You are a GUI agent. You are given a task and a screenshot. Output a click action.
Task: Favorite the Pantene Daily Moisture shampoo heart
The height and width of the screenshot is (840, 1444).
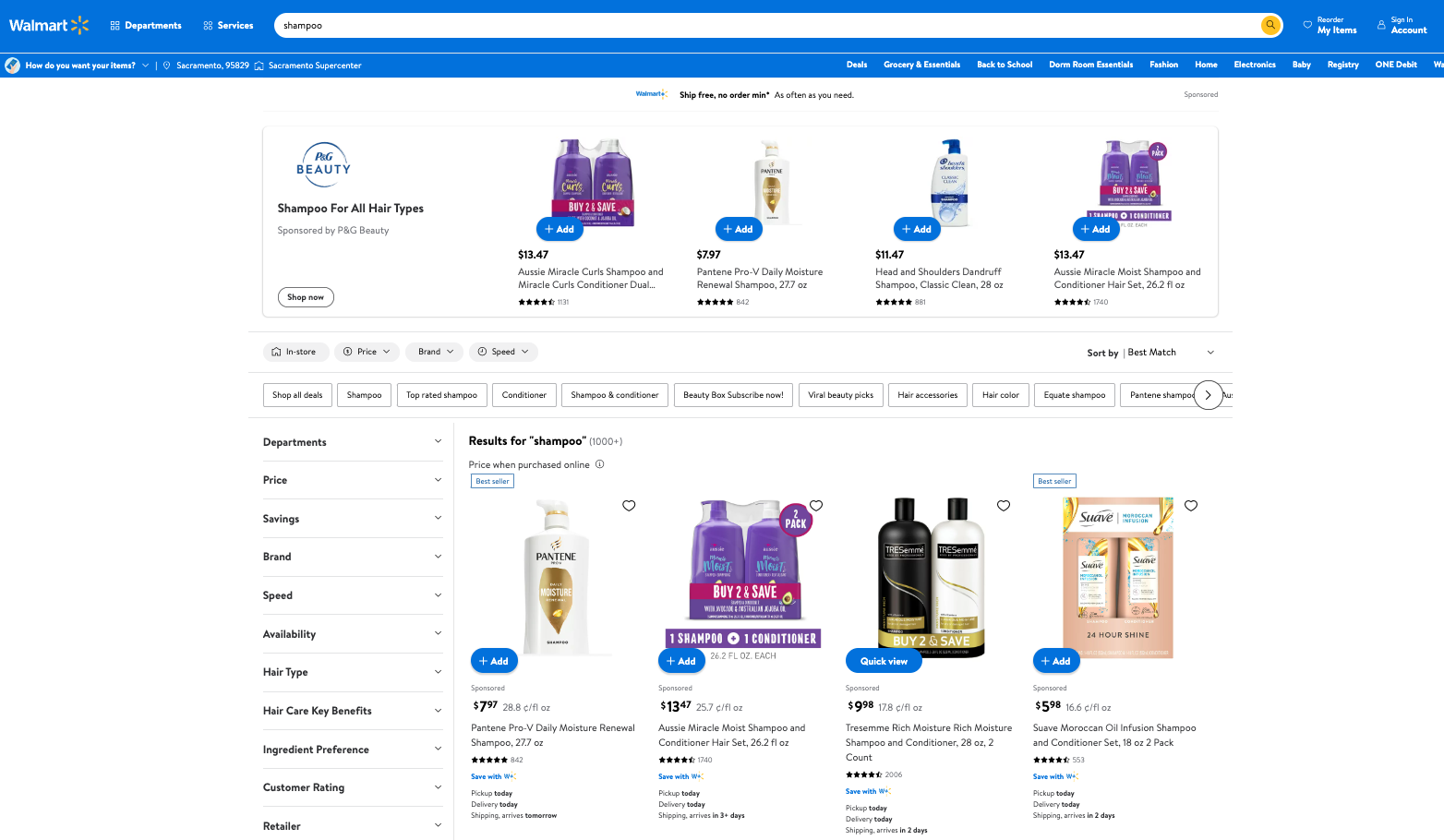629,506
